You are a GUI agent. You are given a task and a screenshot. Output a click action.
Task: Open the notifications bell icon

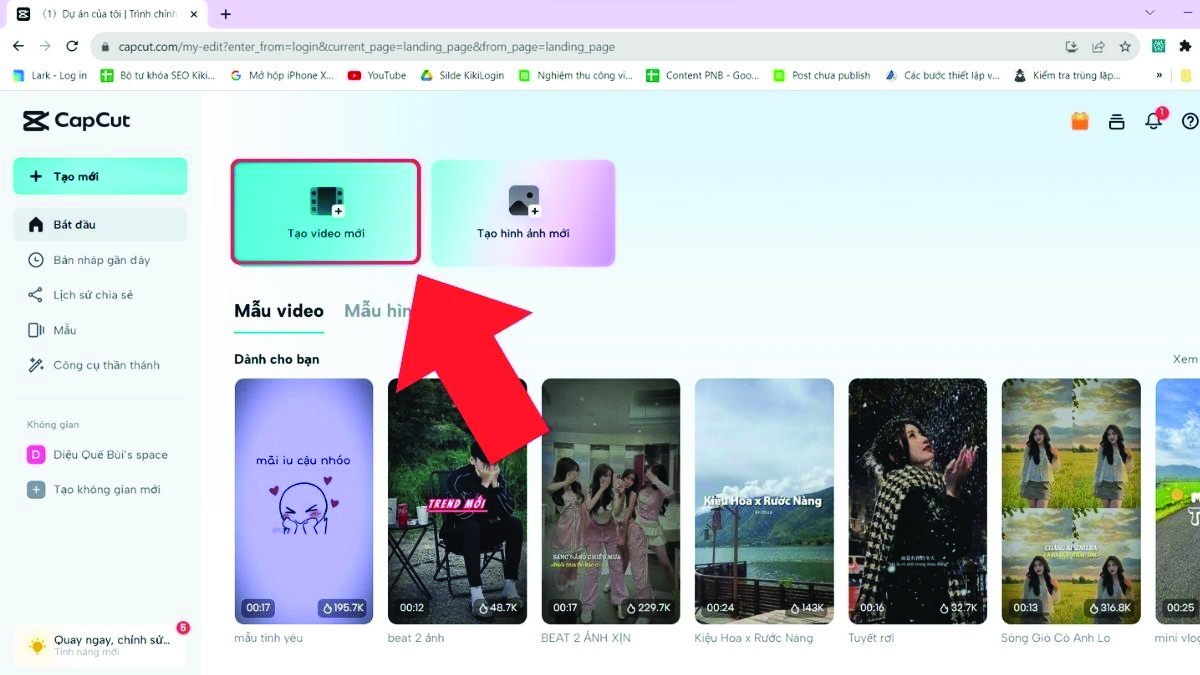[x=1153, y=121]
